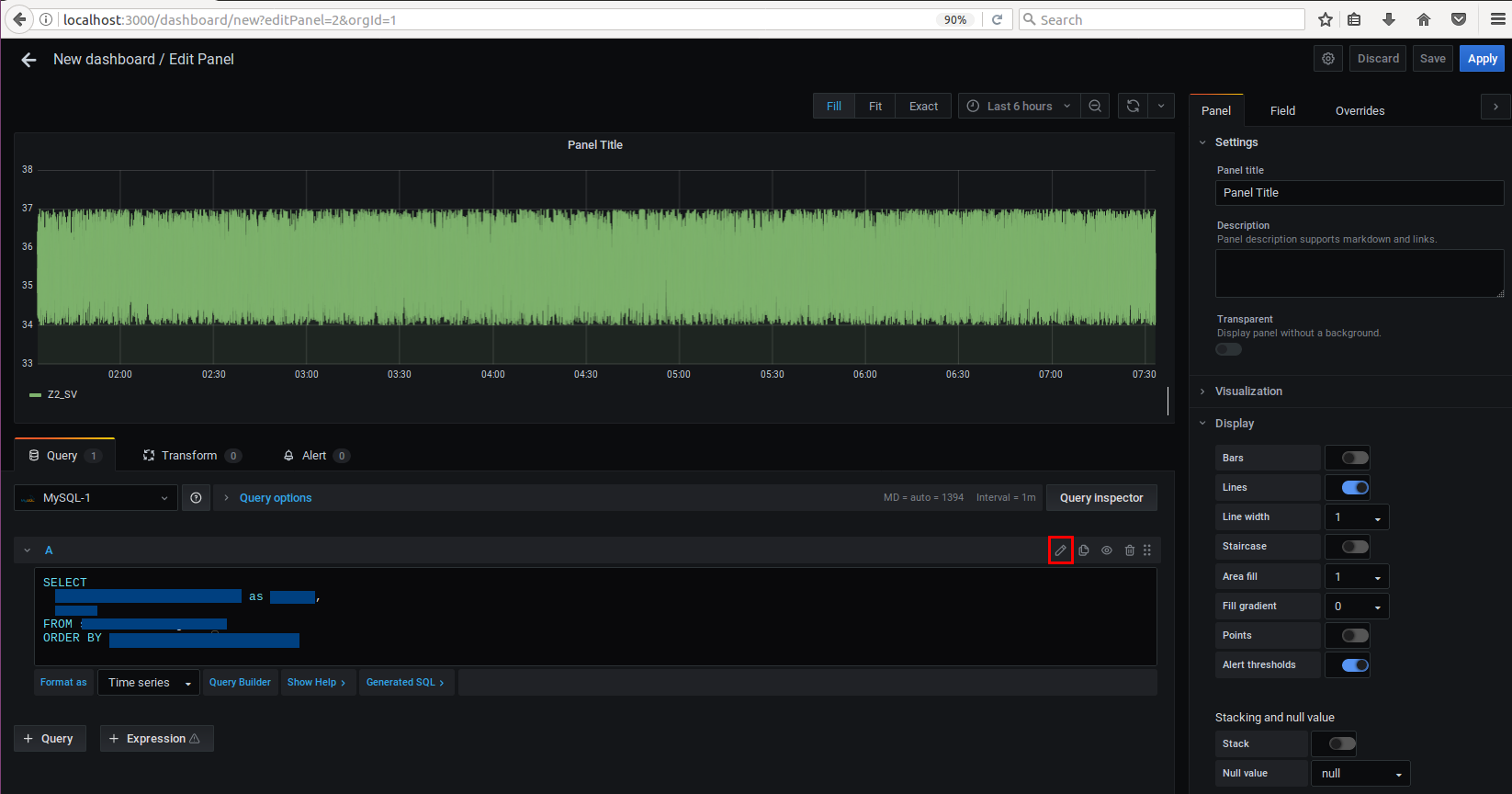The height and width of the screenshot is (794, 1512).
Task: Click into Panel title input field
Action: [1359, 193]
